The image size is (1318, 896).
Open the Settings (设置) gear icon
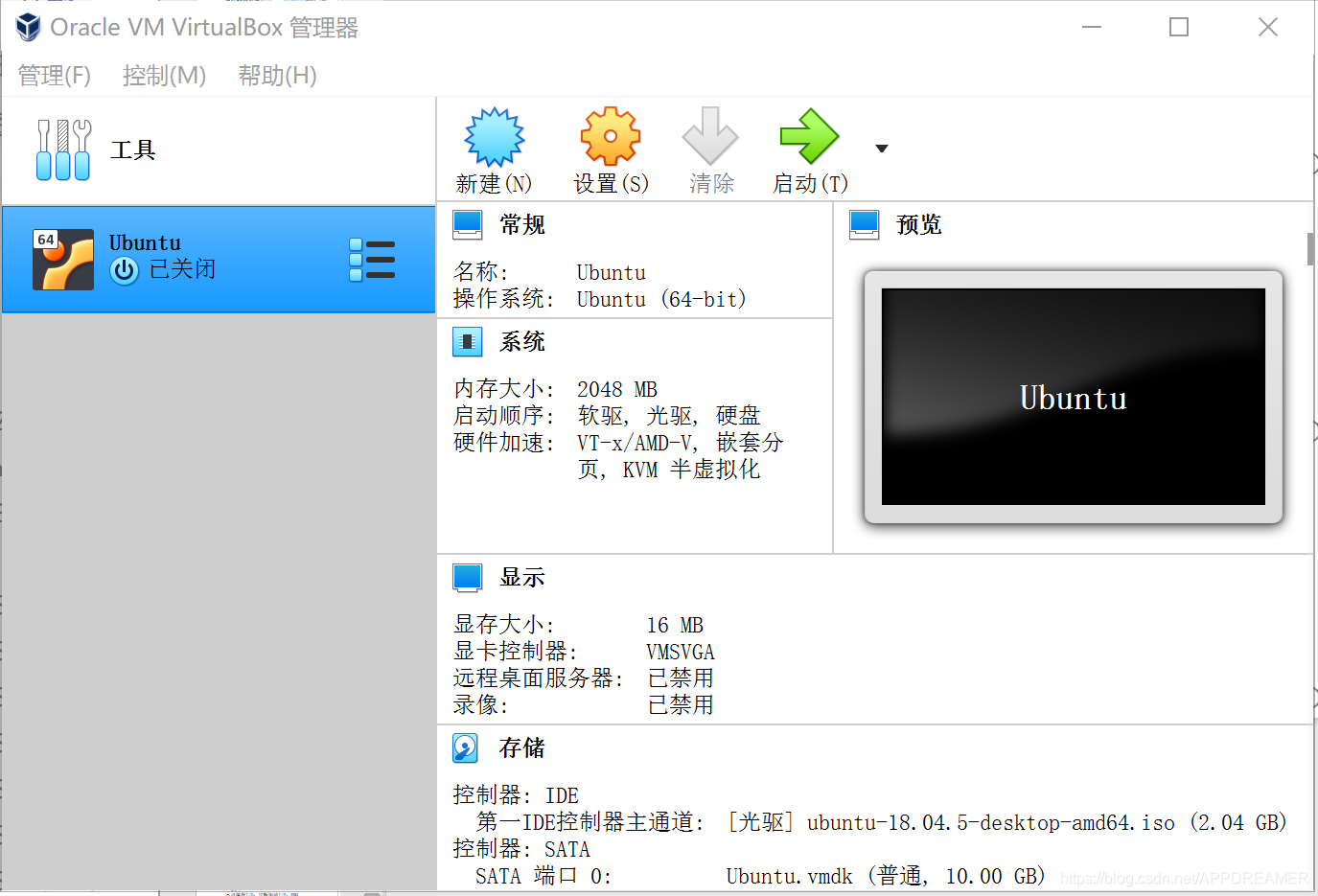point(611,137)
